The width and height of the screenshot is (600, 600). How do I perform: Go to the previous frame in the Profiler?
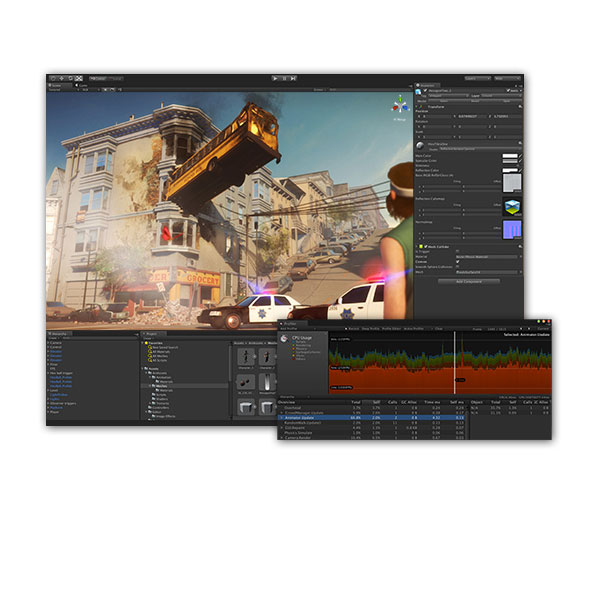click(x=522, y=329)
